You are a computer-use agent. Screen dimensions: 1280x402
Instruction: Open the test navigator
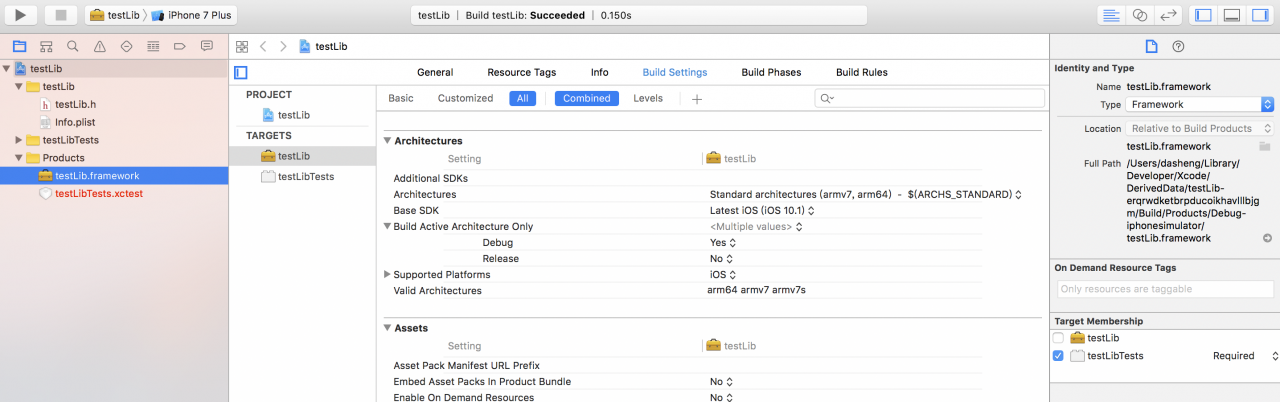[126, 46]
